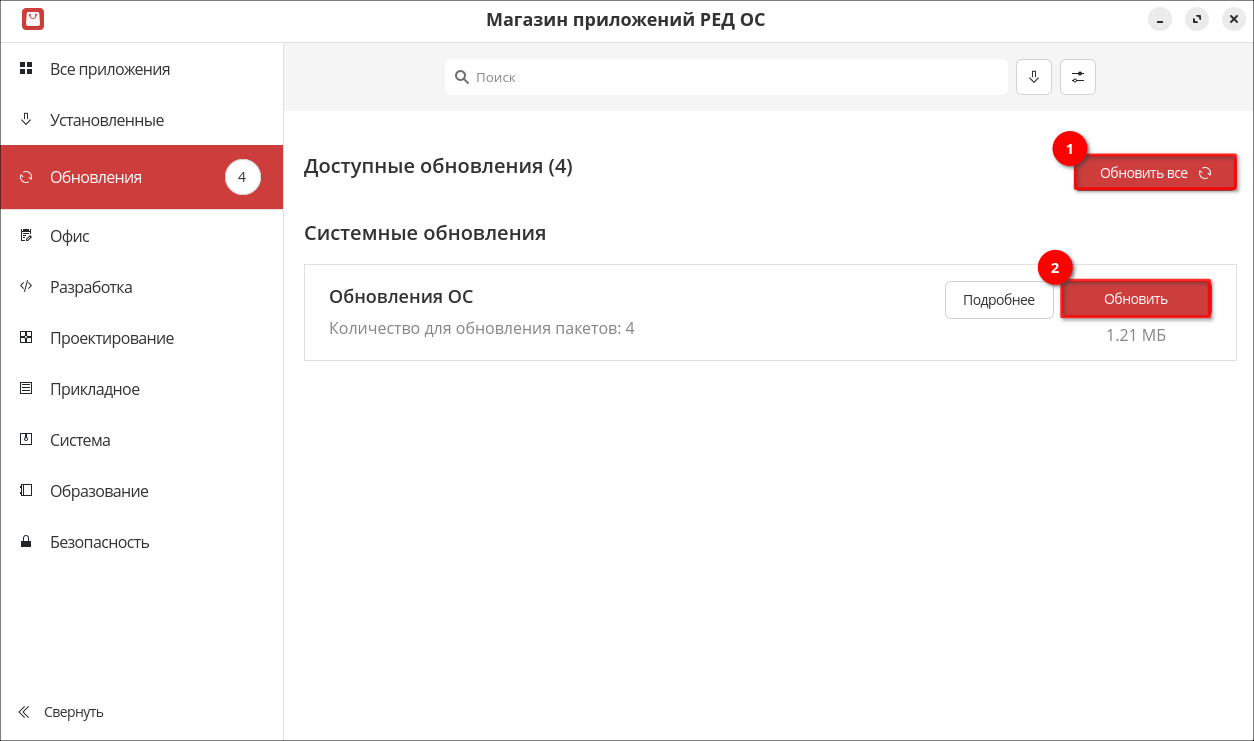
Task: Switch to the Обновления section
Action: click(96, 178)
